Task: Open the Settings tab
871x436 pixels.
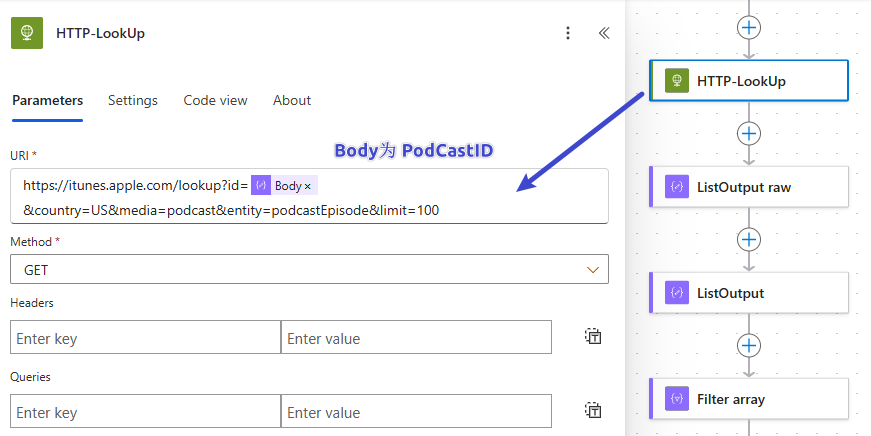Action: pos(133,100)
